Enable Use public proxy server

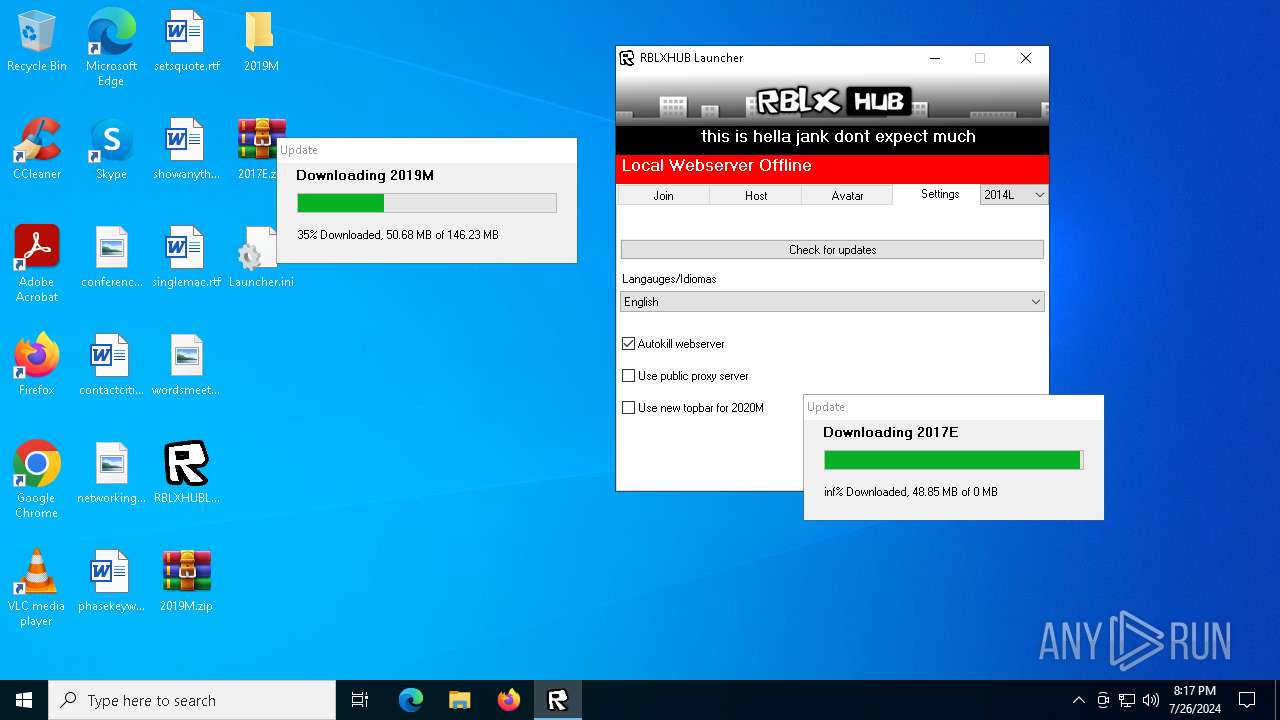pyautogui.click(x=628, y=376)
